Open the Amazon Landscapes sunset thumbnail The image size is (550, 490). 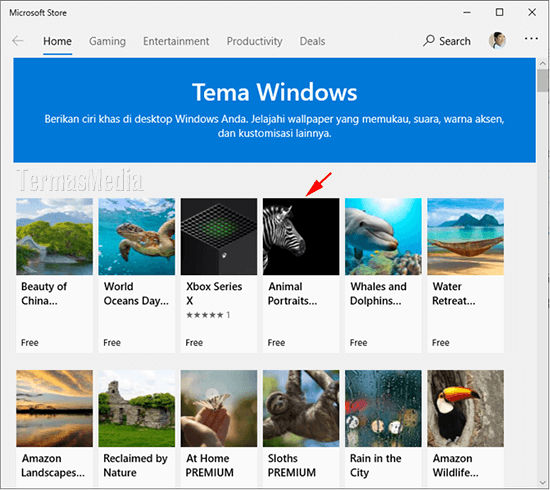pyautogui.click(x=55, y=408)
